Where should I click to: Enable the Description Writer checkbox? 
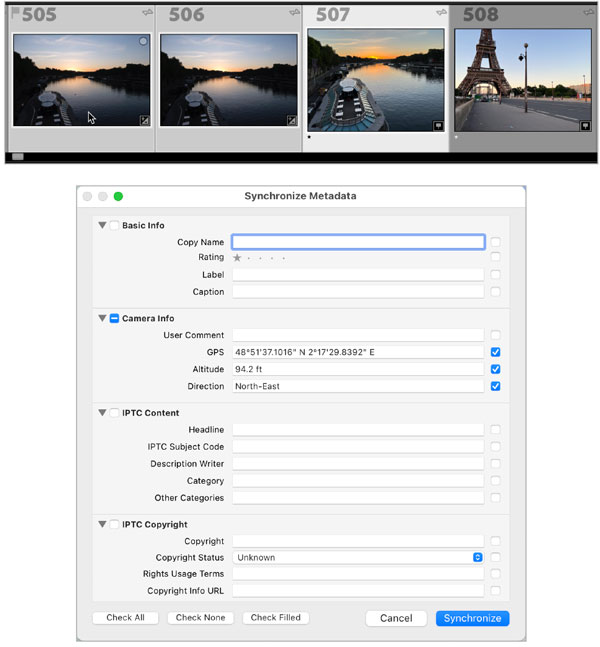click(496, 464)
